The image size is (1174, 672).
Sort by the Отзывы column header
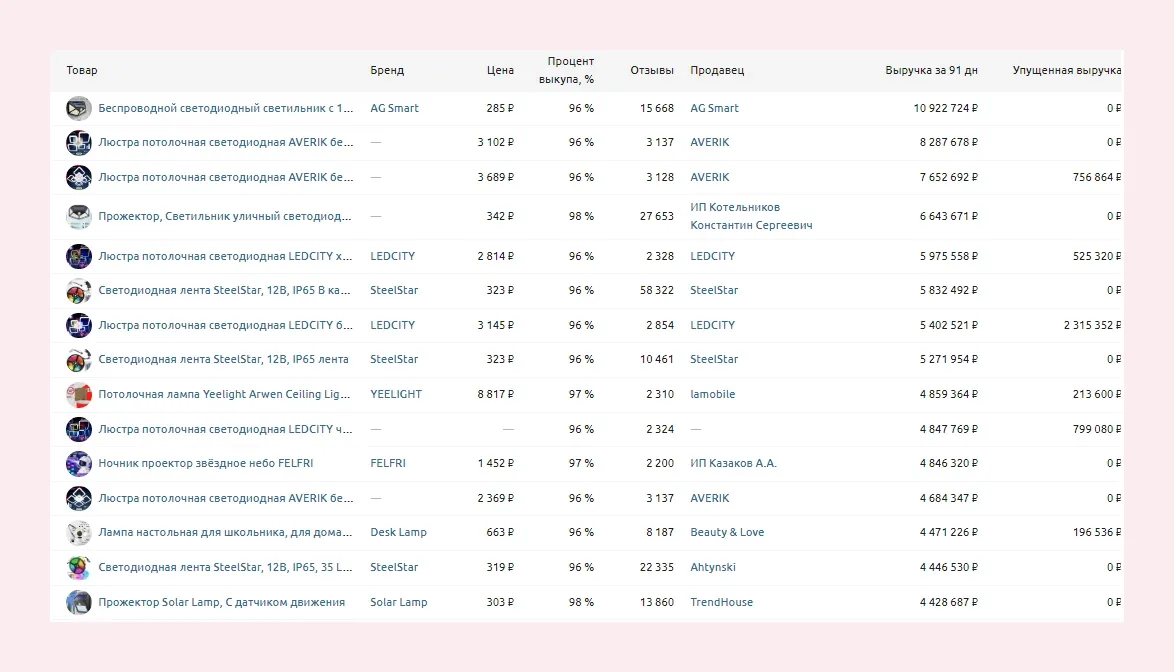pos(652,70)
